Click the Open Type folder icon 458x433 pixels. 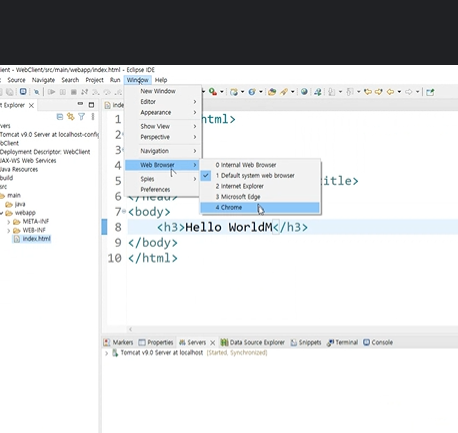[272, 92]
